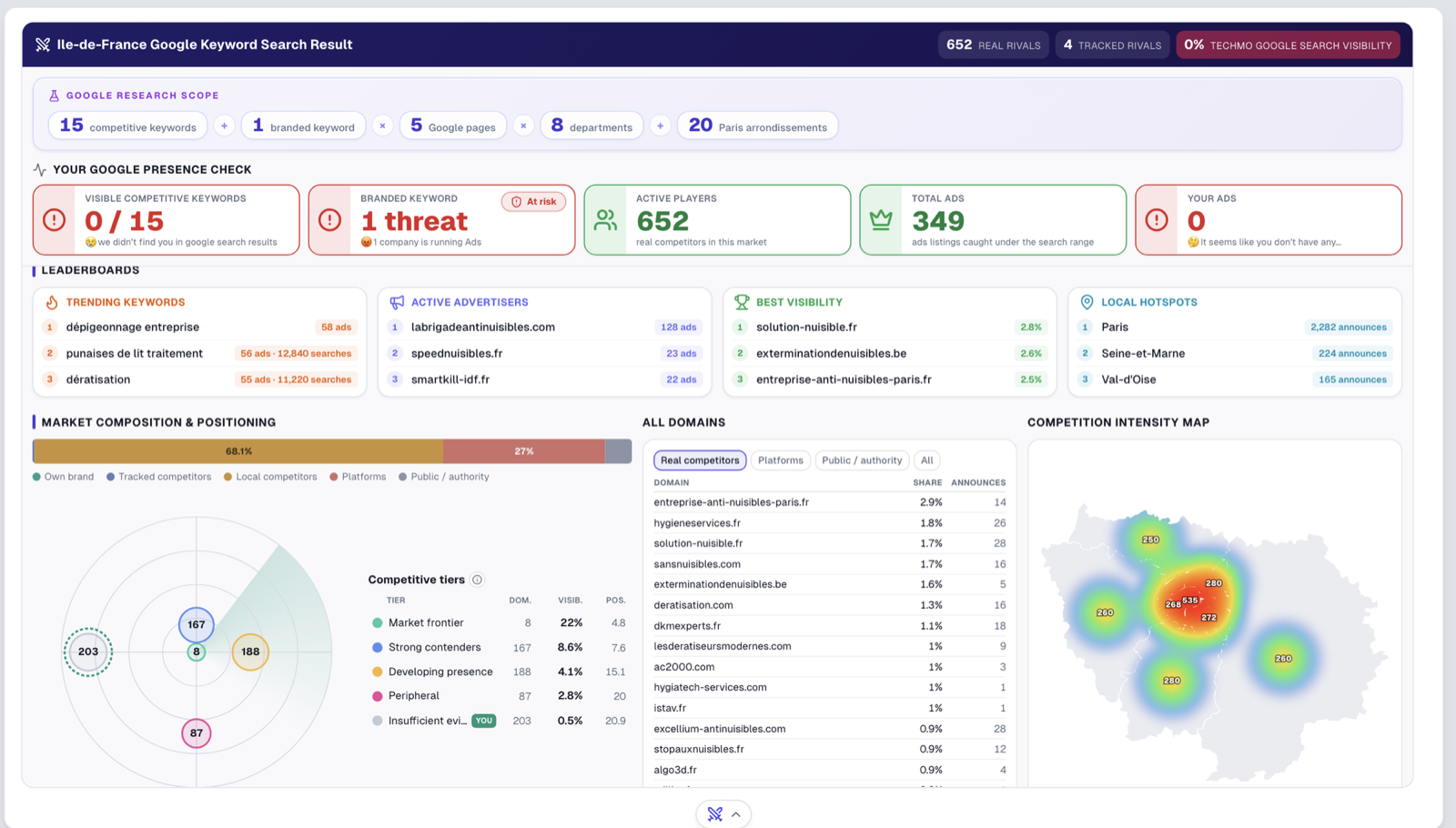Screen dimensions: 1456x828
Task: Click the Developing presence tier row
Action: pyautogui.click(x=499, y=672)
